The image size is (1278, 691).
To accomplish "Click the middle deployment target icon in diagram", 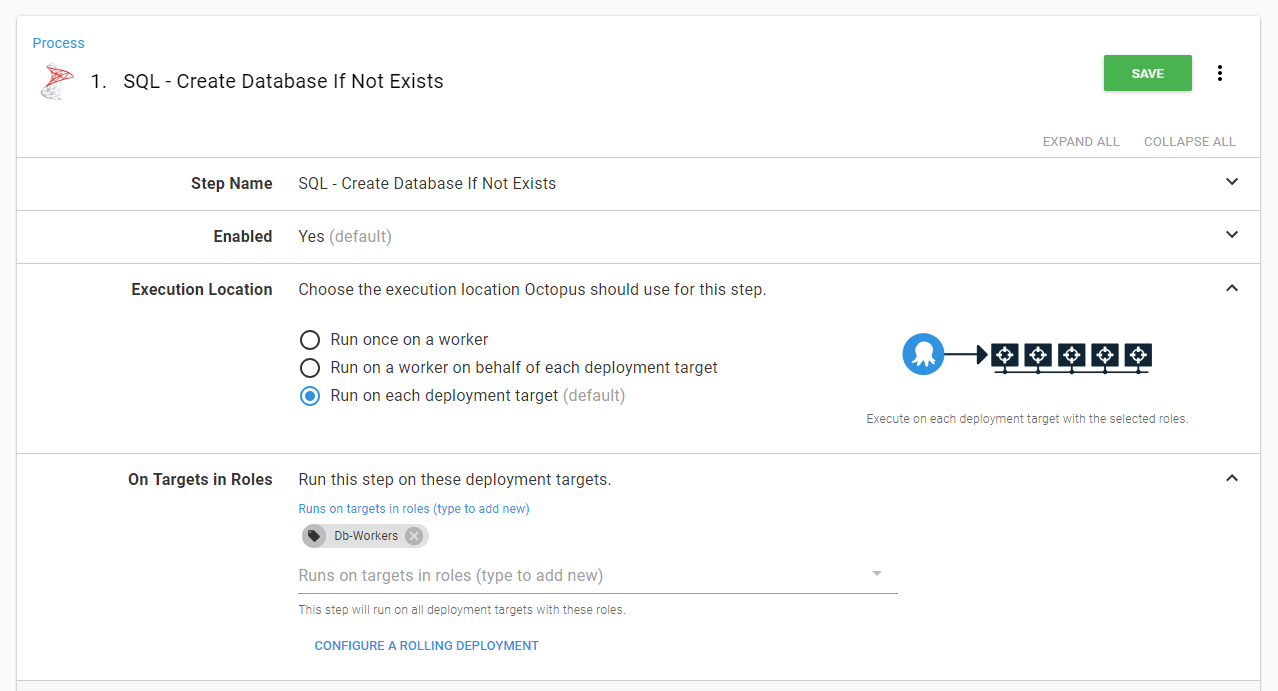I will [x=1071, y=355].
